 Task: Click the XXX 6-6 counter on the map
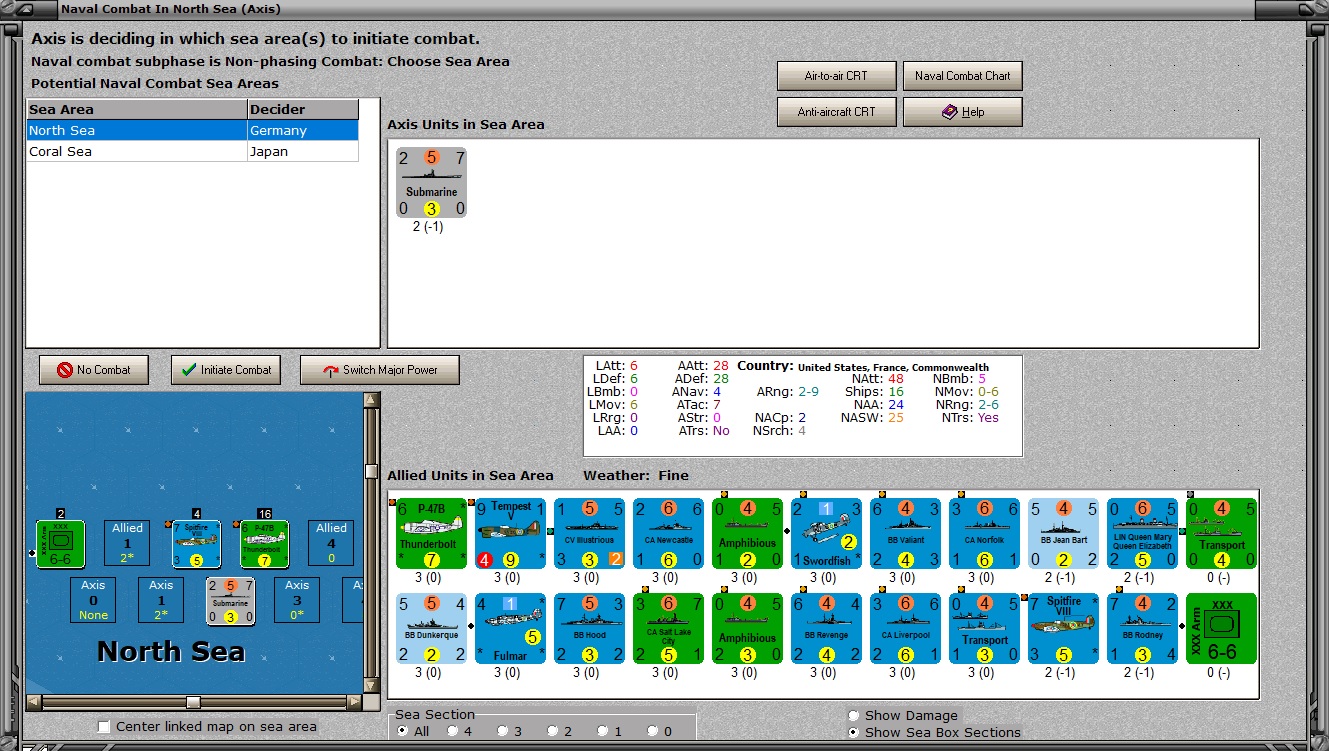pos(61,544)
